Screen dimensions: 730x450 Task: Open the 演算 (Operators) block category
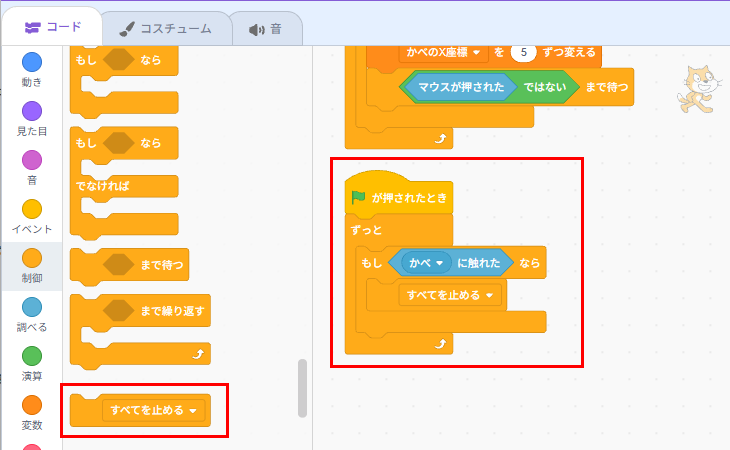point(31,356)
